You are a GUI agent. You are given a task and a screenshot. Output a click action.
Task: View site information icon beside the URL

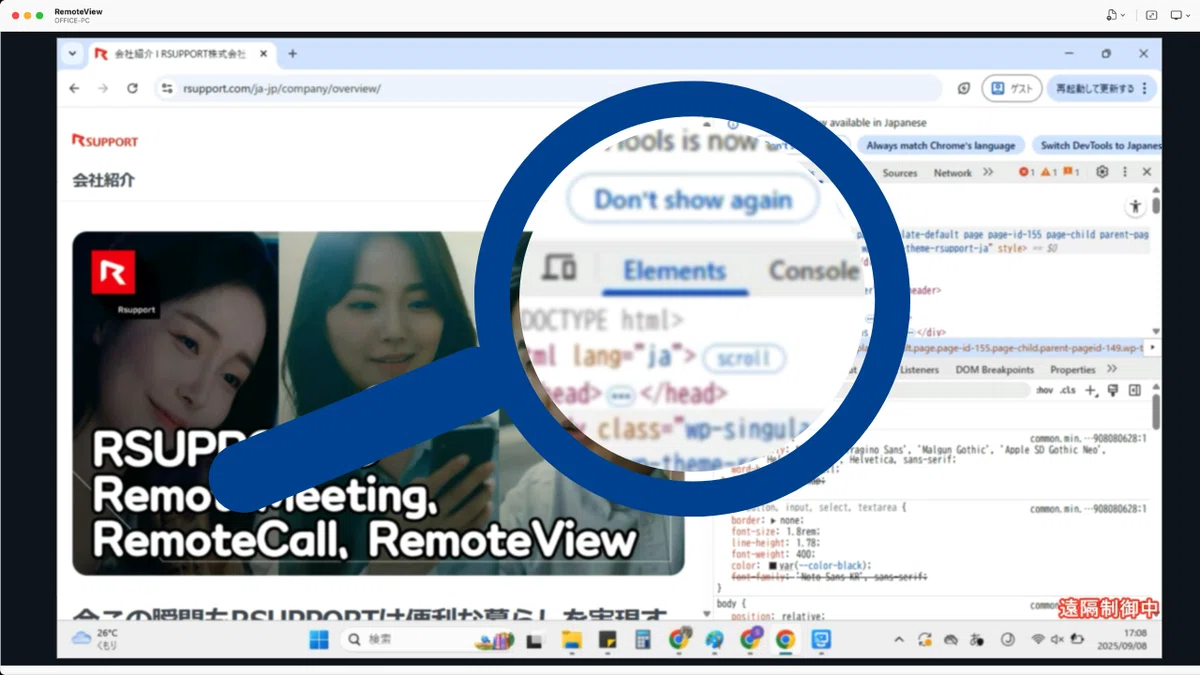coord(167,88)
